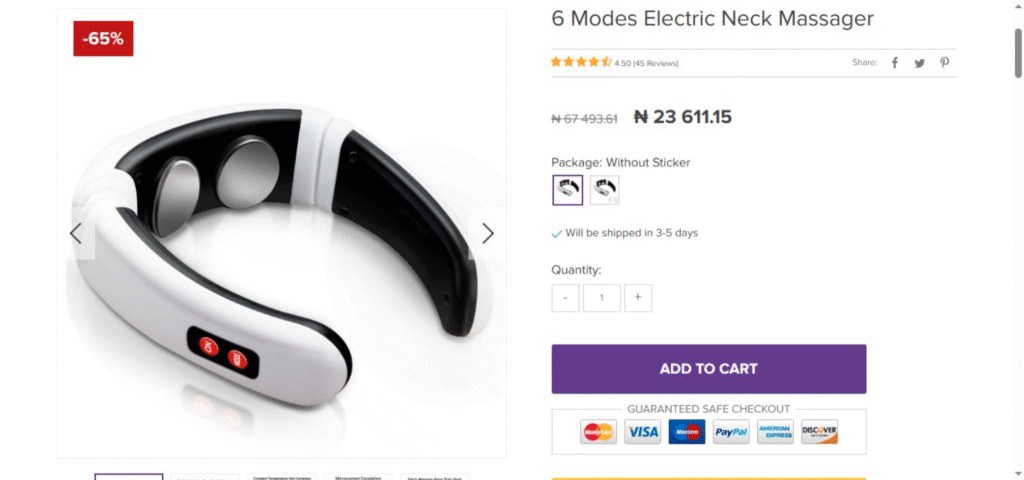Select the second package option swatch

coord(604,190)
